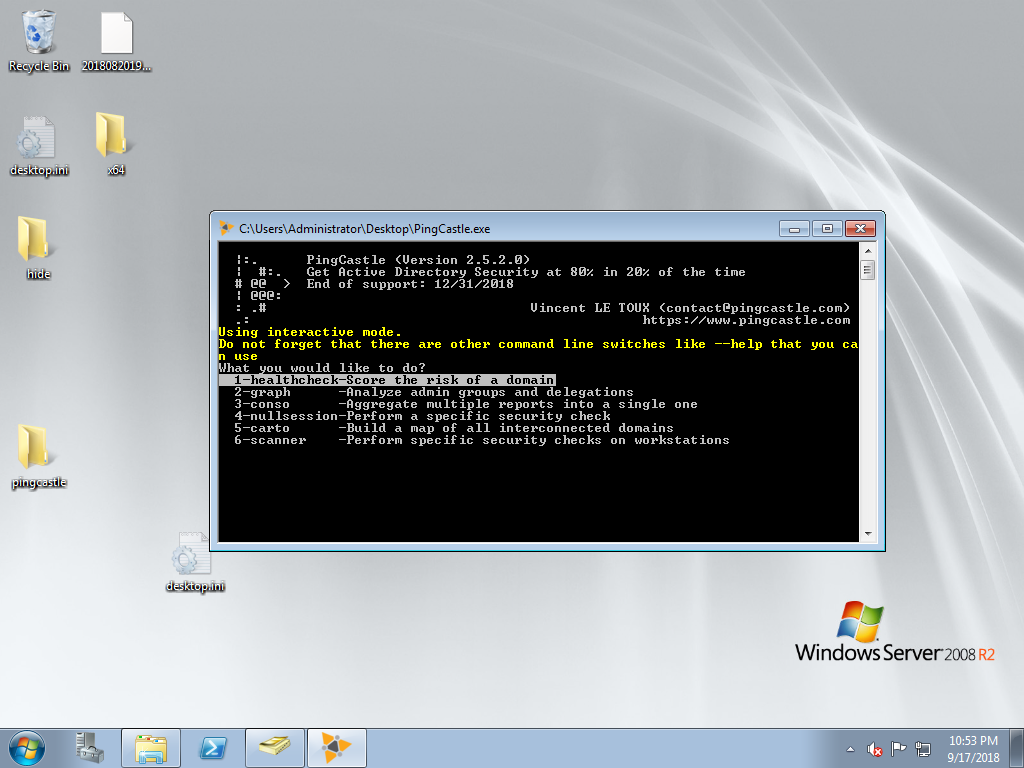Viewport: 1024px width, 768px height.
Task: Click the 1-healthcheck highlighted menu line
Action: [386, 380]
